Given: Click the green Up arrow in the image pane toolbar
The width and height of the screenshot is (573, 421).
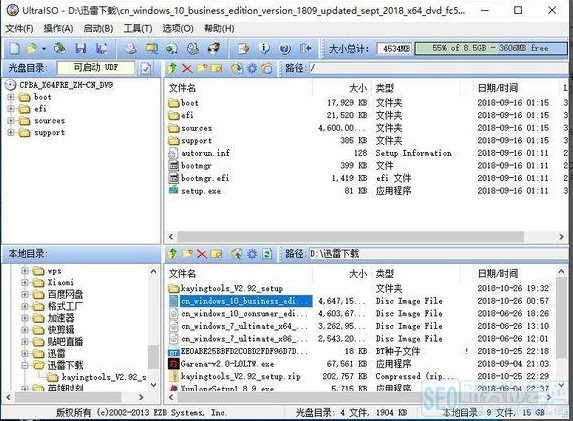Looking at the screenshot, I should click(172, 68).
